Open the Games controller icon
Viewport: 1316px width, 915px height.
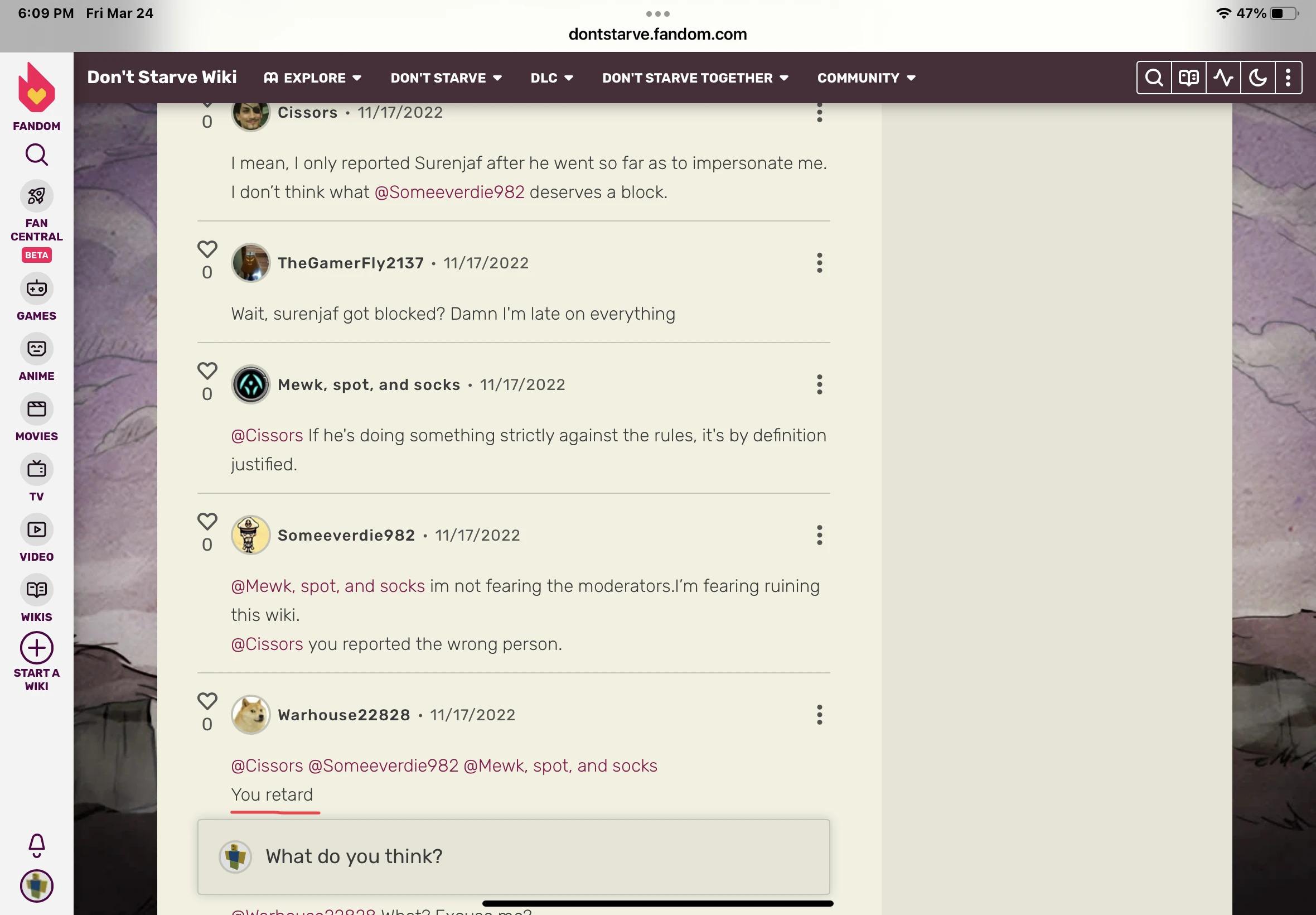(x=36, y=288)
